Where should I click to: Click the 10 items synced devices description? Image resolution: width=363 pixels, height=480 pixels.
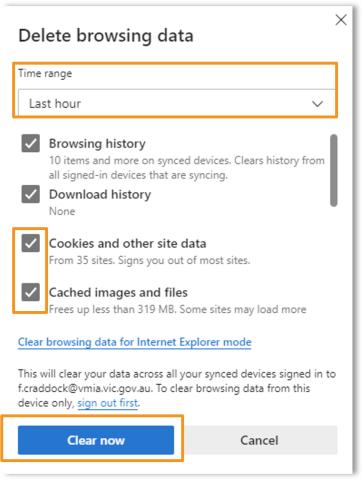pos(187,168)
